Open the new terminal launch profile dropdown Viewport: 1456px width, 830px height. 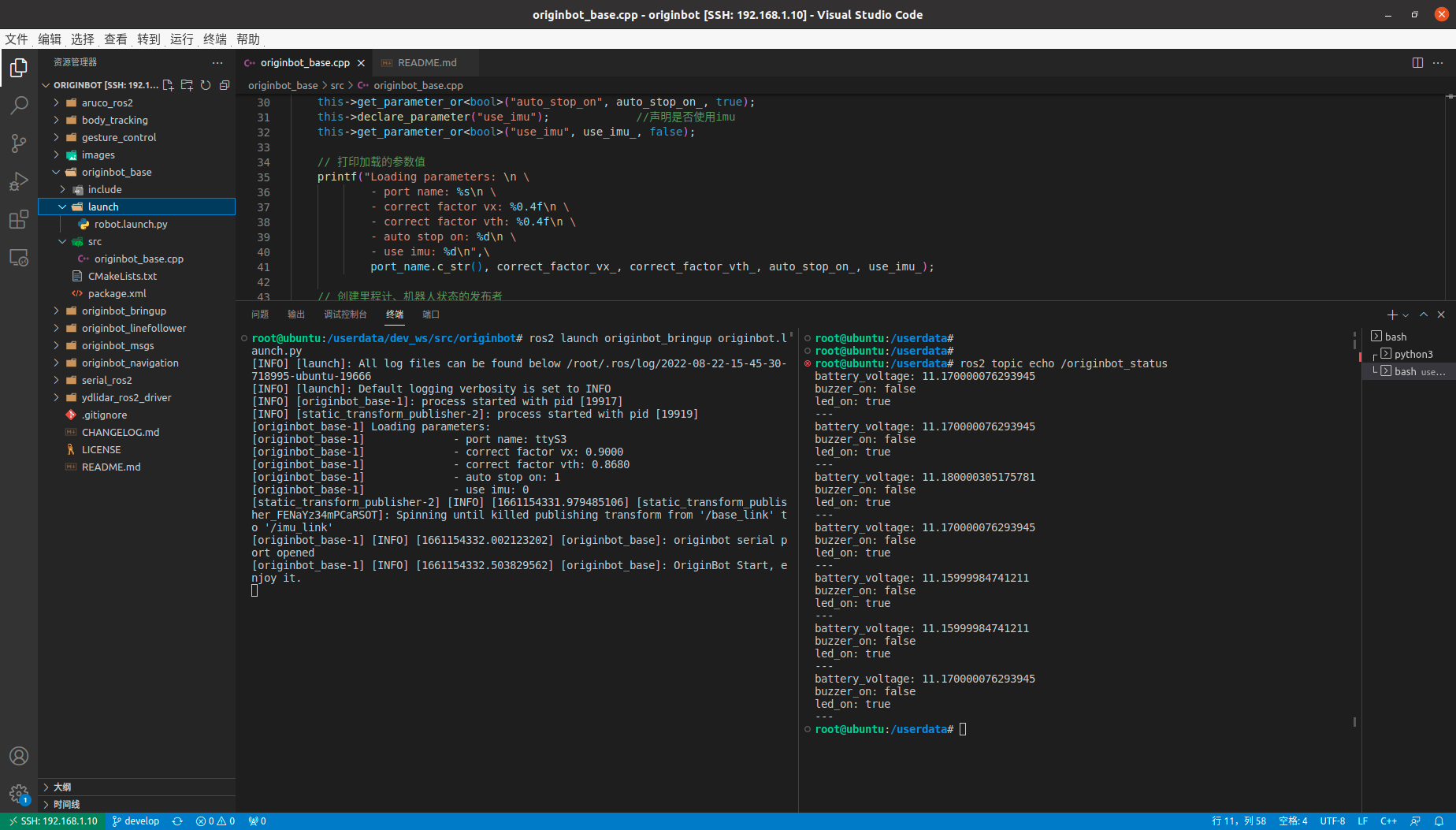click(1406, 315)
